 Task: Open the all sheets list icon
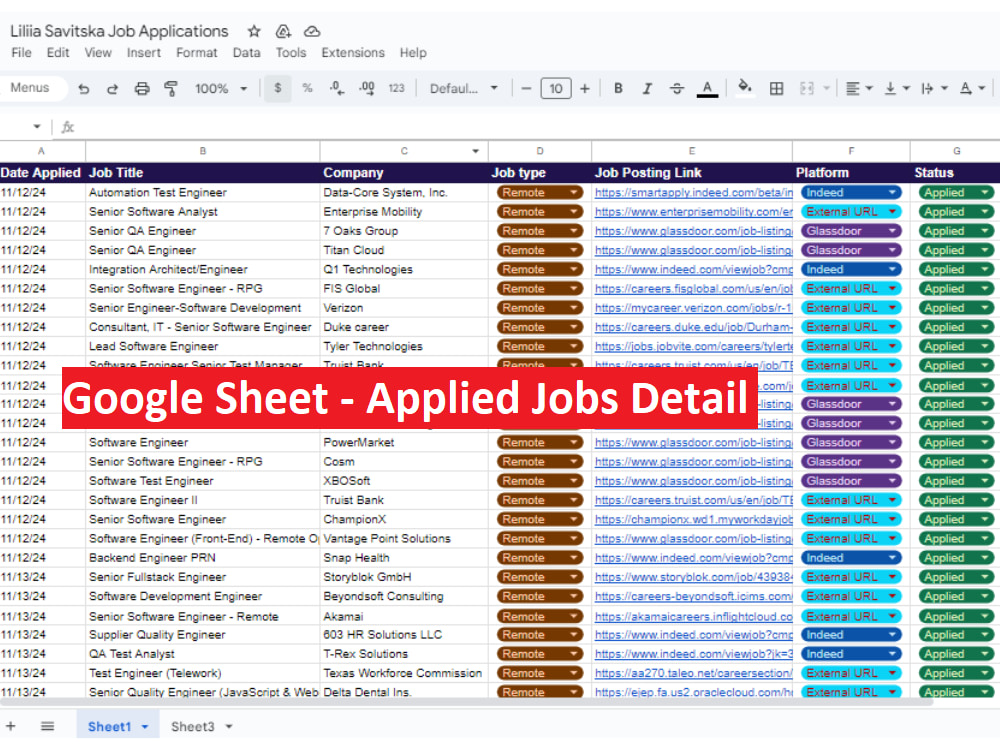click(47, 726)
